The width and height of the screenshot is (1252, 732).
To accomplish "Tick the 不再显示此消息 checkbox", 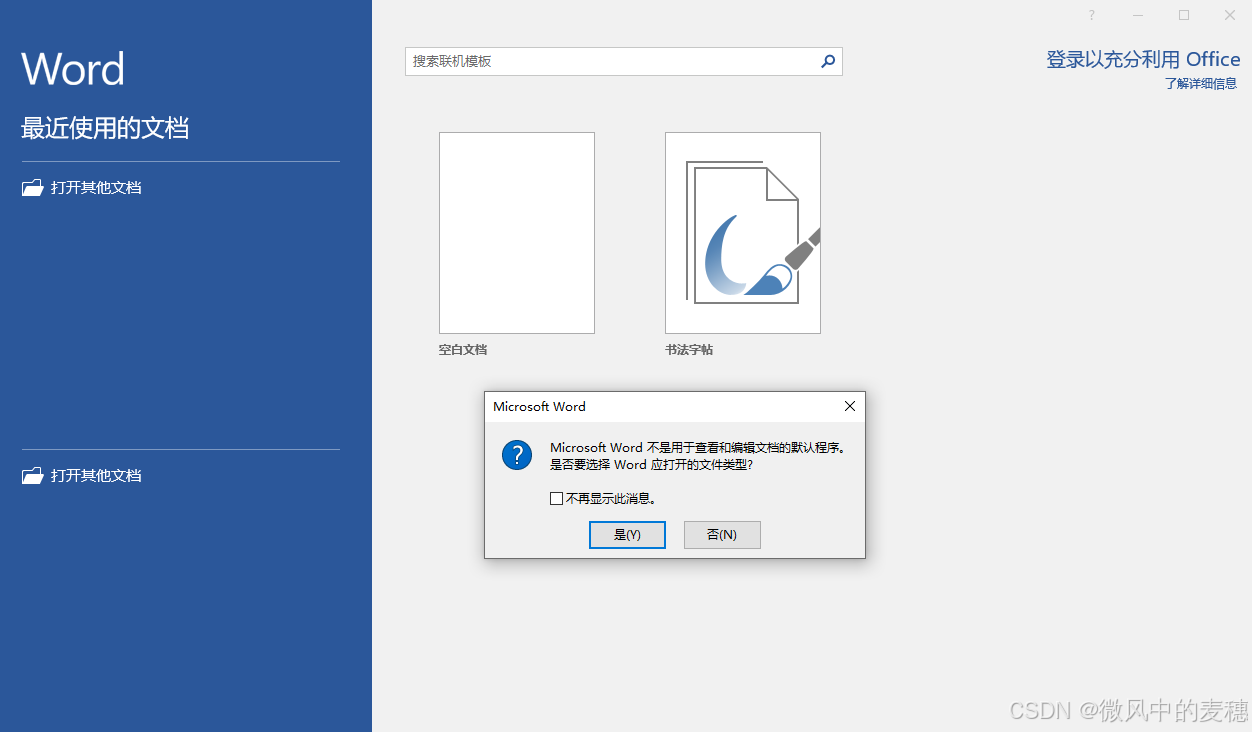I will [x=556, y=498].
